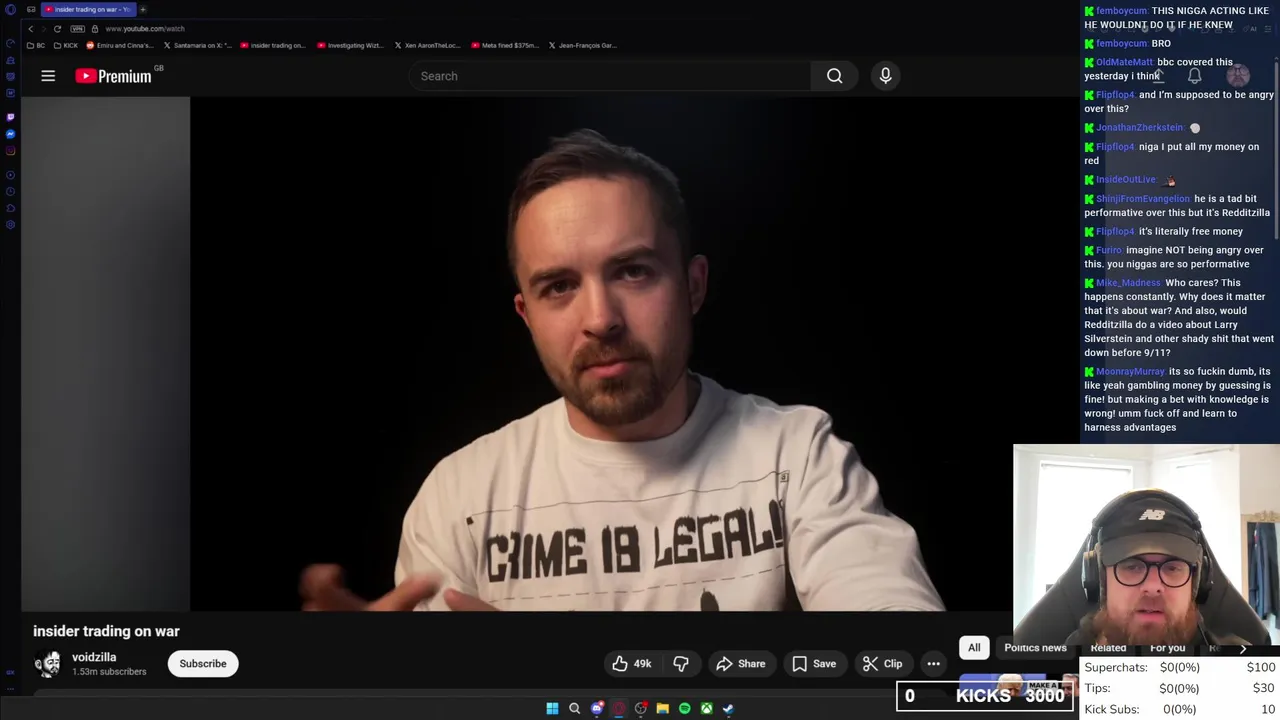
Task: Open Windows taskbar search
Action: [x=574, y=708]
